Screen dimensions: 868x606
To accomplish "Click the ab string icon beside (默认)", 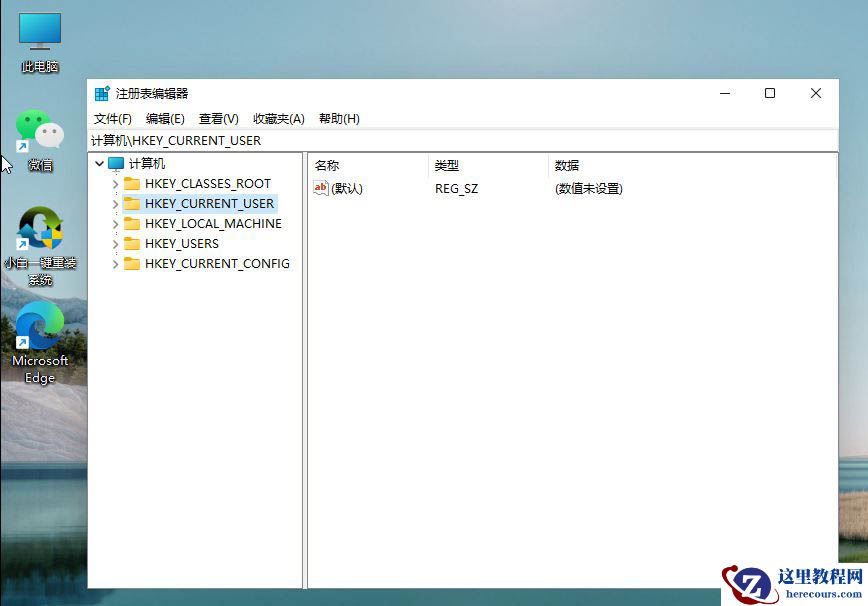I will pyautogui.click(x=319, y=188).
